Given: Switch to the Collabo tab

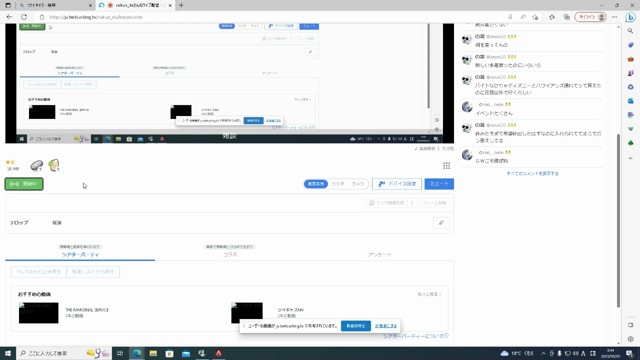Looking at the screenshot, I should click(230, 254).
